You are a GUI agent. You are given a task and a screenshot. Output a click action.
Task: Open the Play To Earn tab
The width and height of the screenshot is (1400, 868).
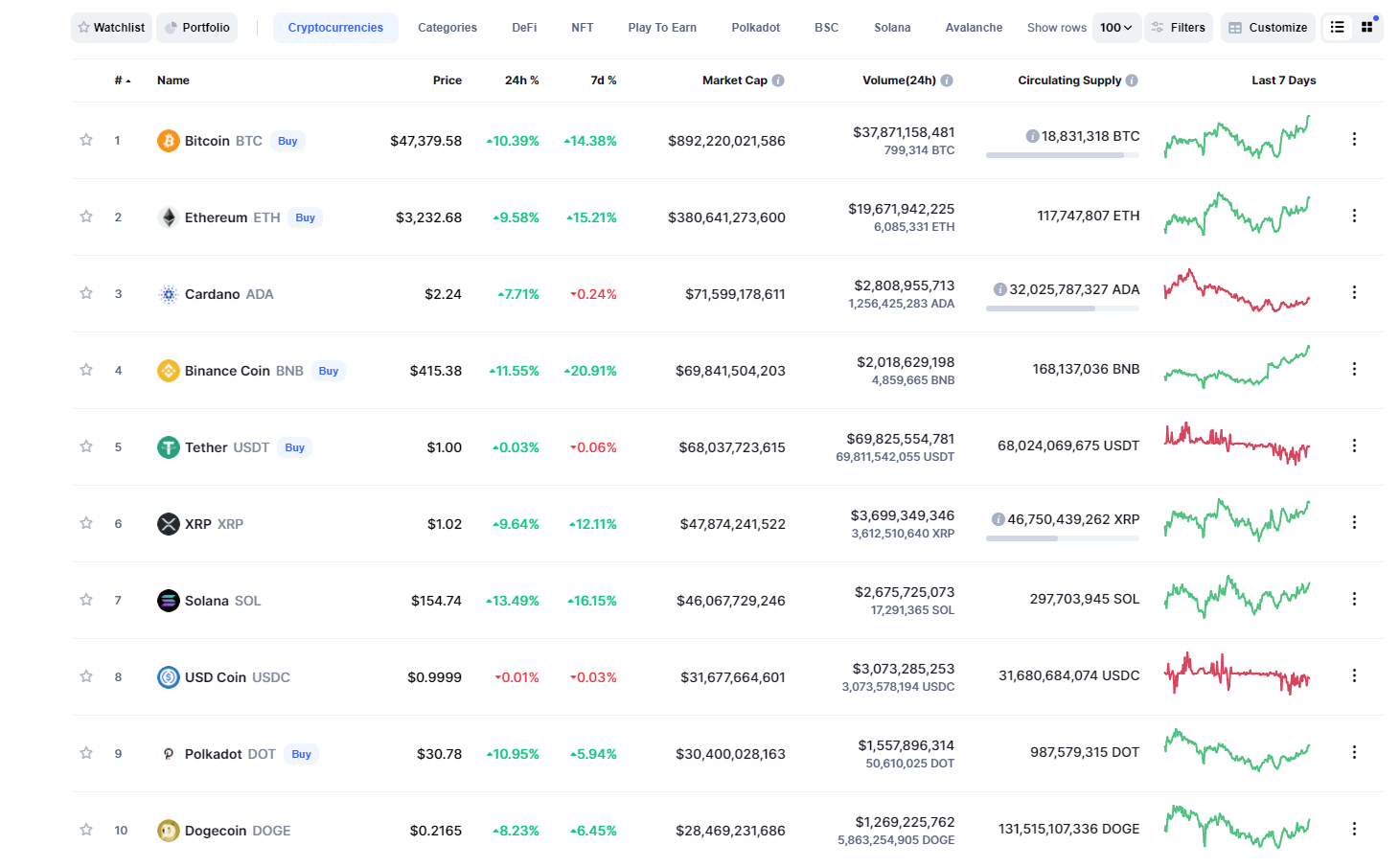pos(662,28)
